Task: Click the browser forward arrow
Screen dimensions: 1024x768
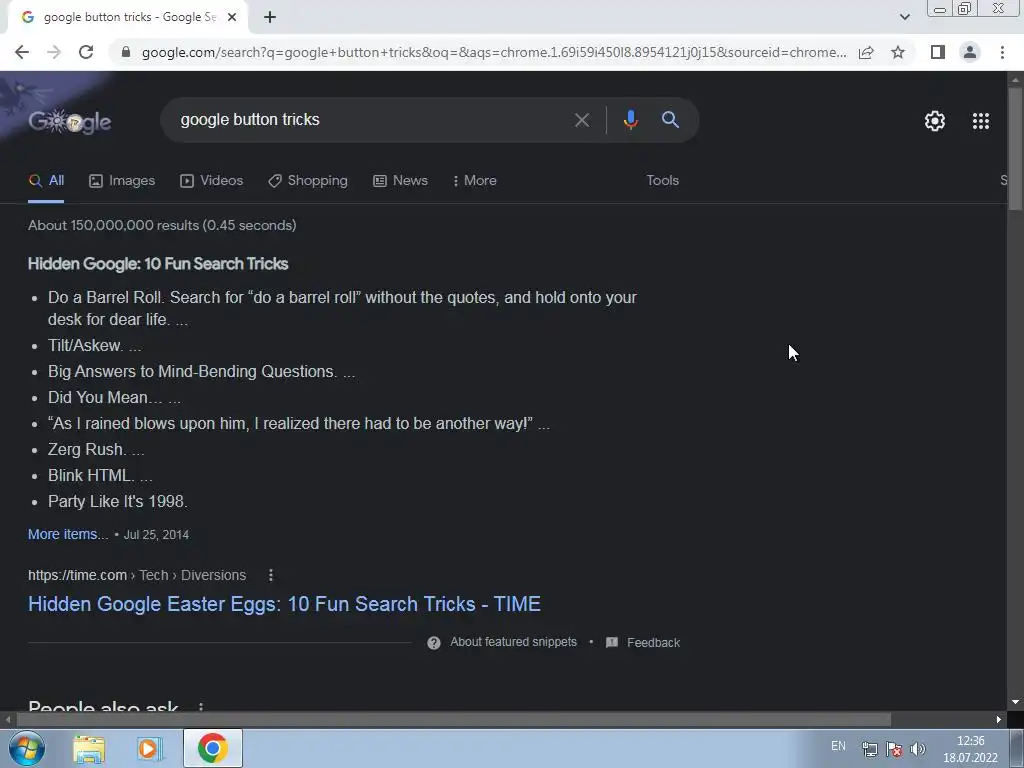Action: click(54, 52)
